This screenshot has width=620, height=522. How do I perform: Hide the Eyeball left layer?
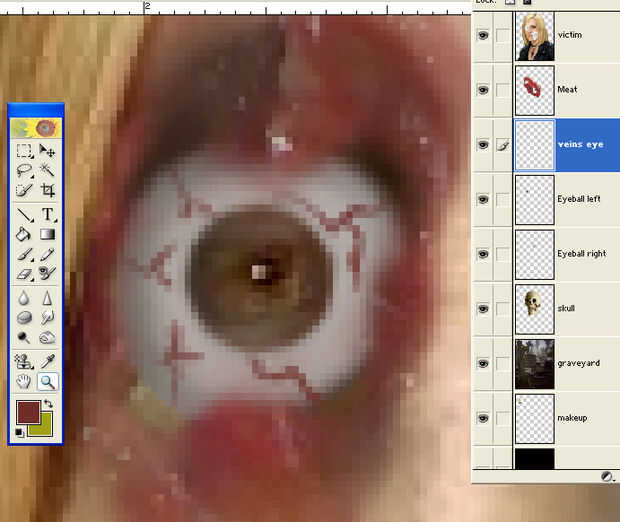482,199
